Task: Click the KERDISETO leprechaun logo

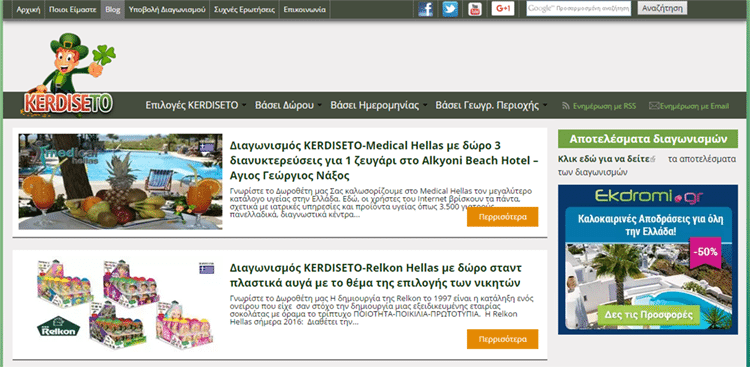Action: (x=68, y=74)
